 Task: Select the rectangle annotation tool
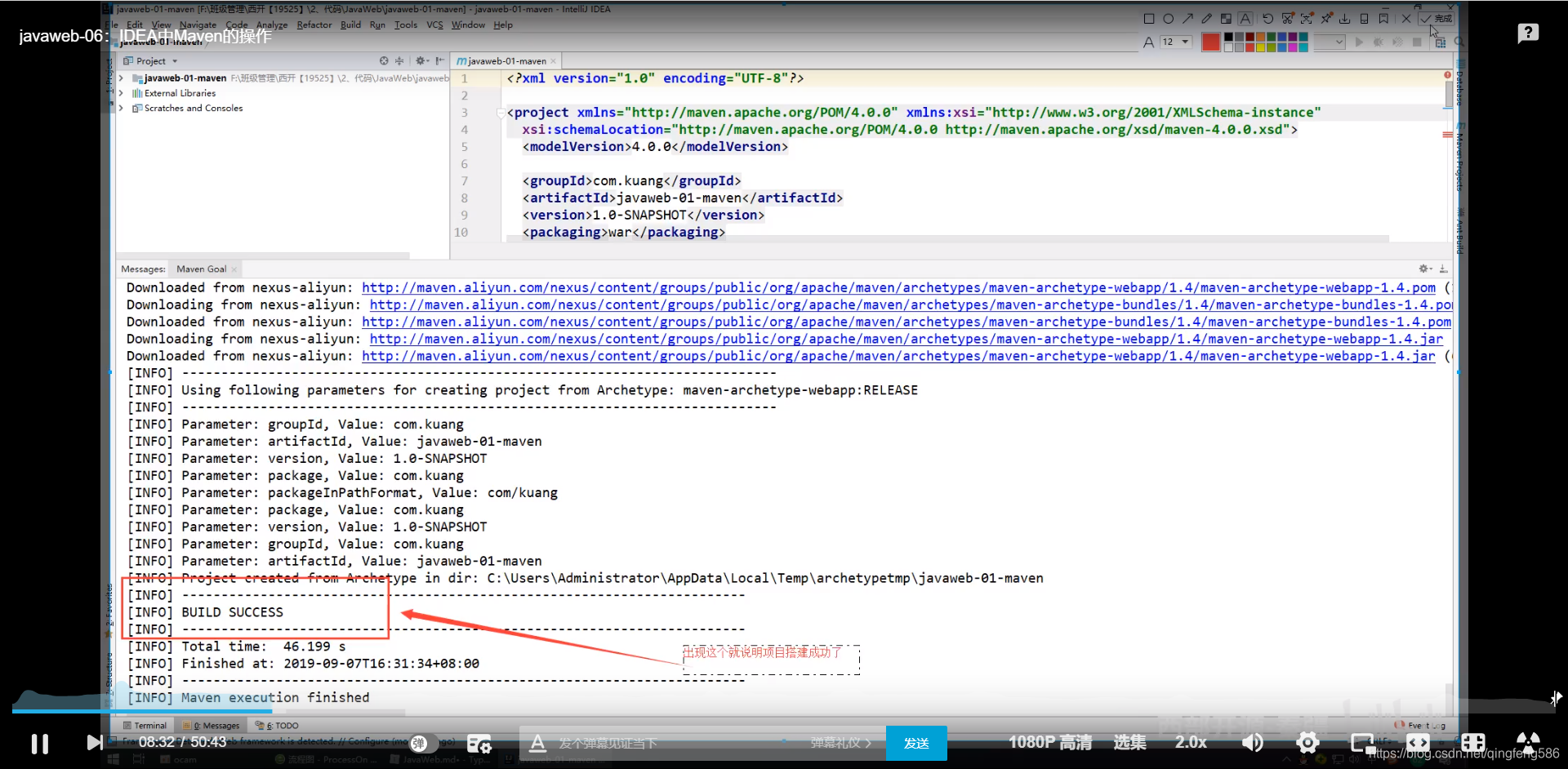point(1149,19)
